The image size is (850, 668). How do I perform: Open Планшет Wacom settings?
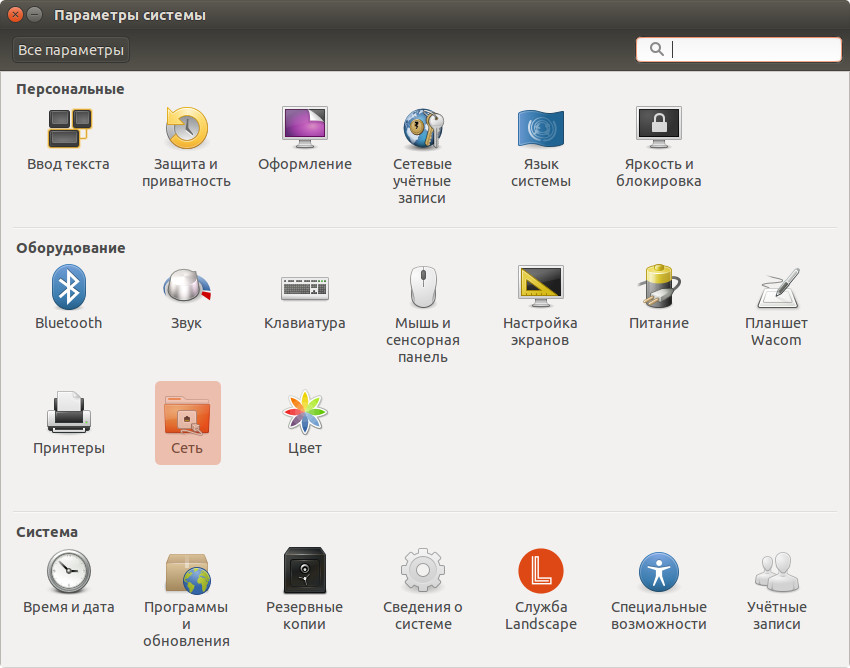[776, 288]
